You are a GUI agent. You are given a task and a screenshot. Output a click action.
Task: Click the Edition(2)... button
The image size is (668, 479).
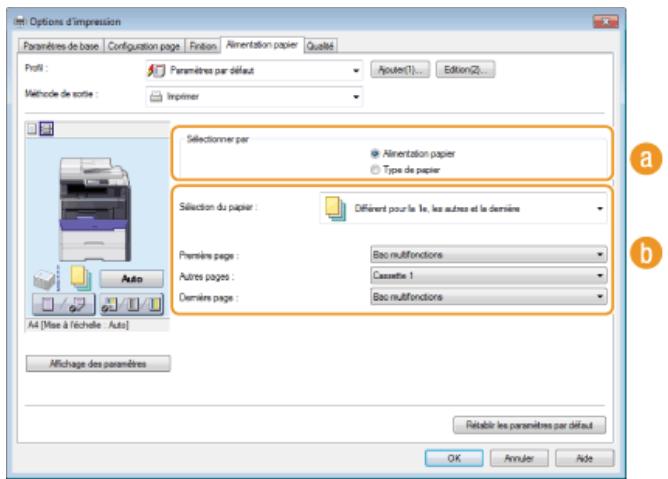[x=465, y=70]
